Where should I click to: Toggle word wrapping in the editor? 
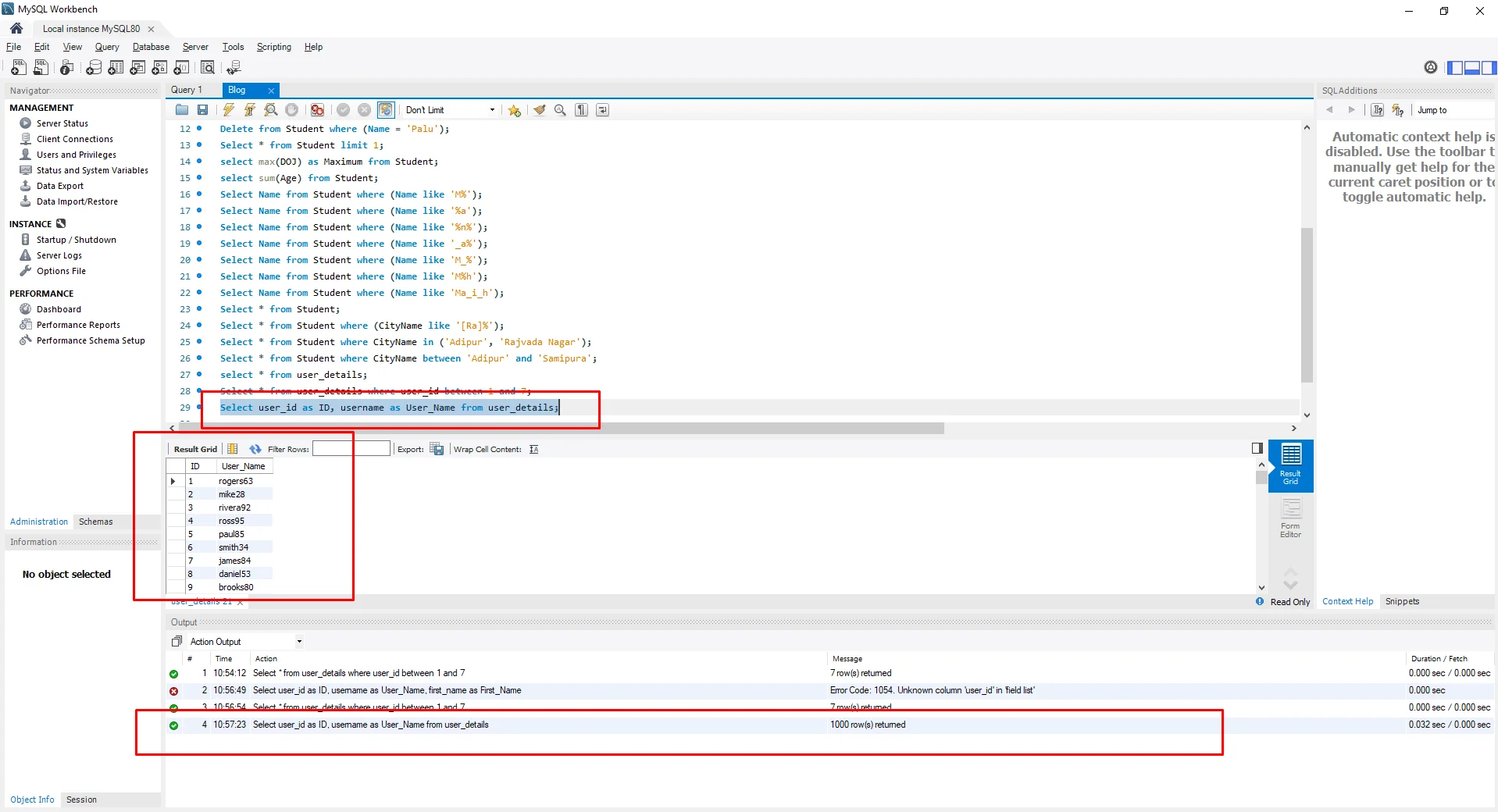click(x=602, y=110)
